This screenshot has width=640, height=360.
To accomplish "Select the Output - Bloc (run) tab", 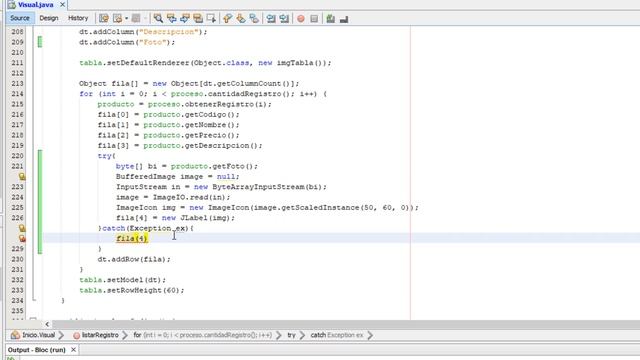I will click(x=37, y=350).
